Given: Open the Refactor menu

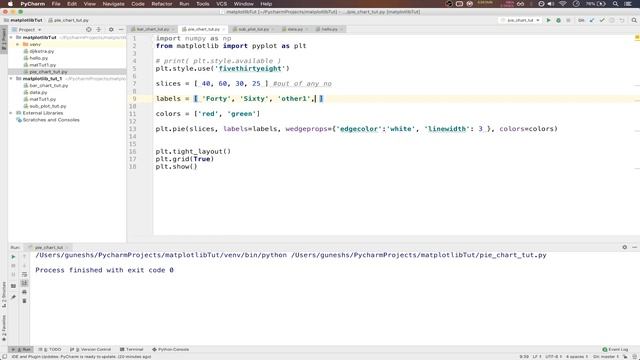Looking at the screenshot, I should point(162,4).
